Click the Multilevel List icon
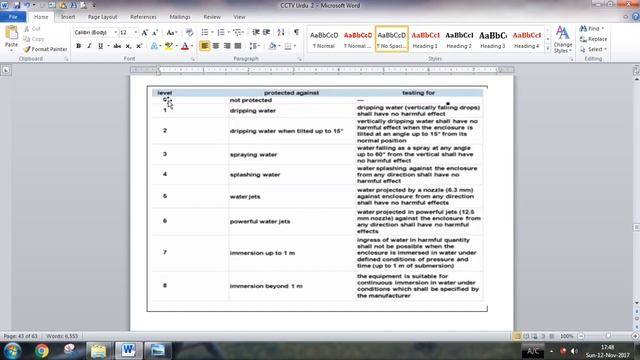Image resolution: width=640 pixels, height=360 pixels. (x=238, y=32)
